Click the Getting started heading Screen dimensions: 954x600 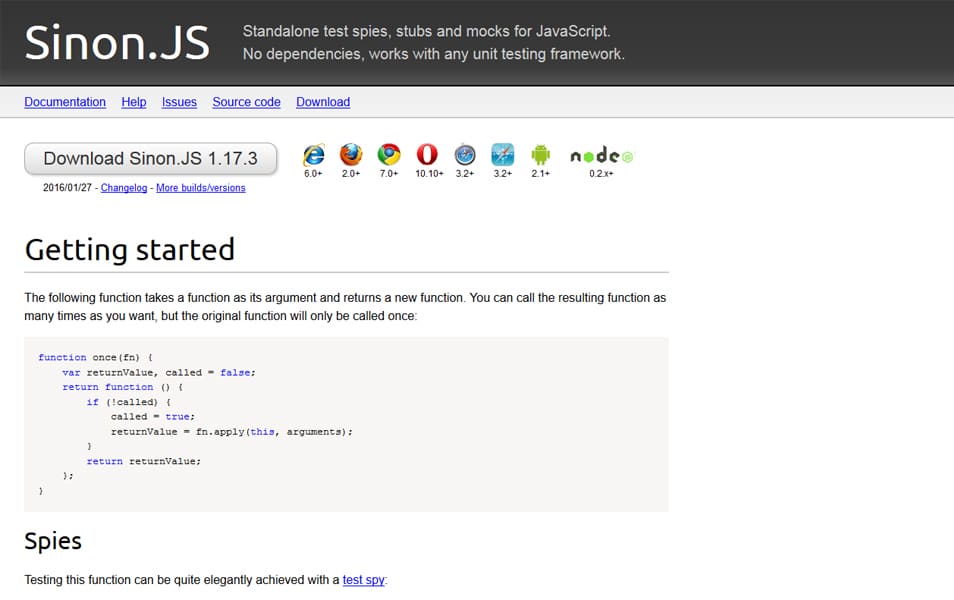click(130, 249)
